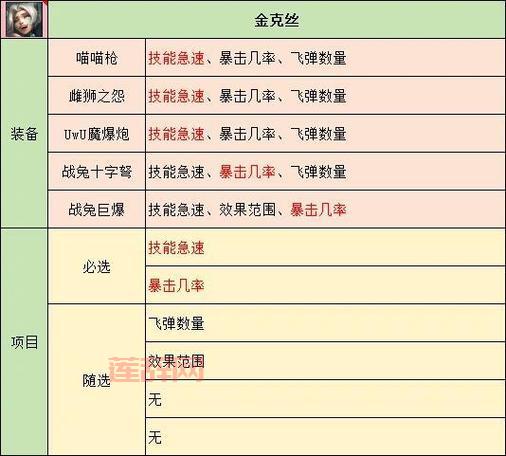The image size is (506, 456).
Task: Click the red 技能急速 in 必选 section
Action: [x=176, y=248]
